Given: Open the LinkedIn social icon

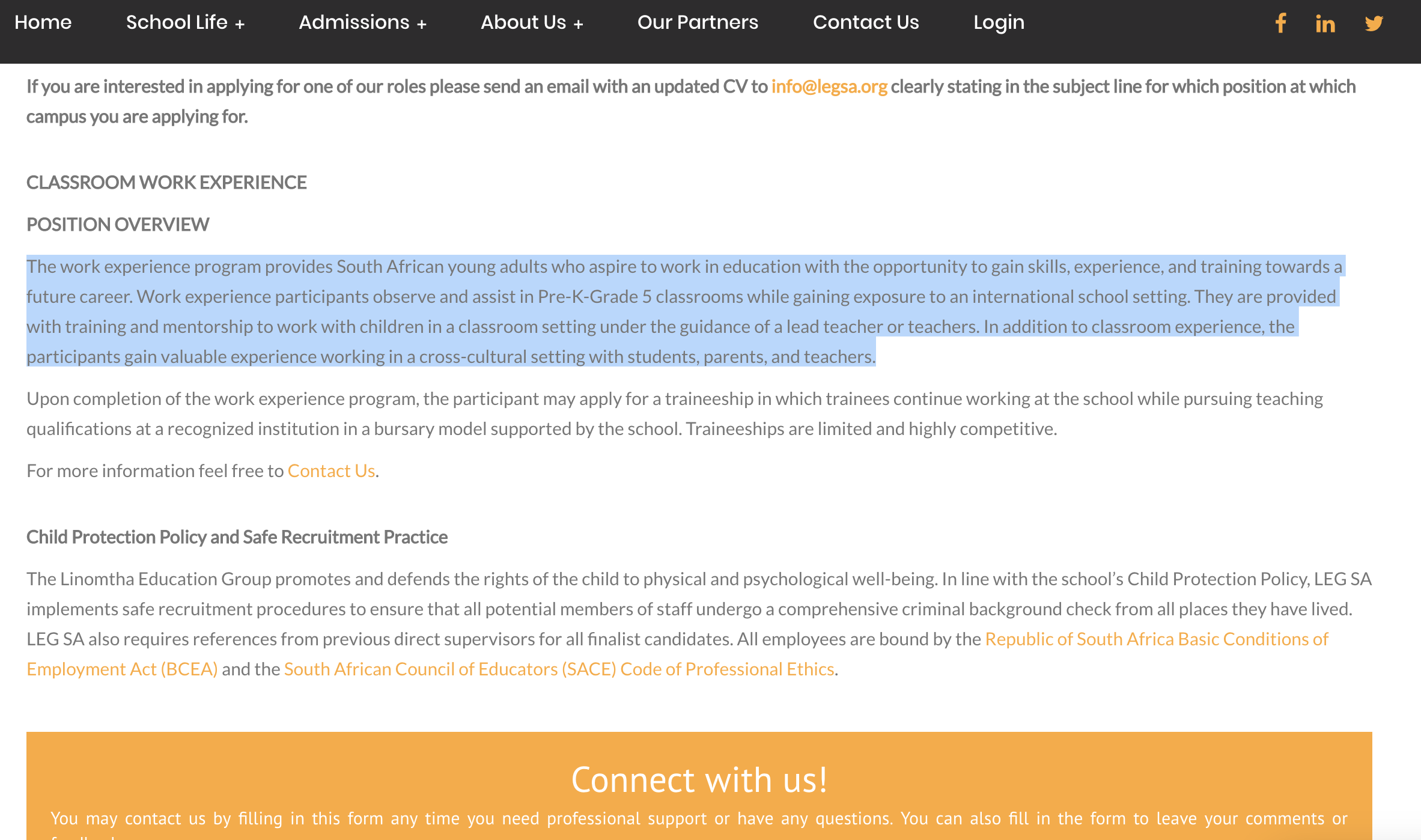Looking at the screenshot, I should 1325,23.
